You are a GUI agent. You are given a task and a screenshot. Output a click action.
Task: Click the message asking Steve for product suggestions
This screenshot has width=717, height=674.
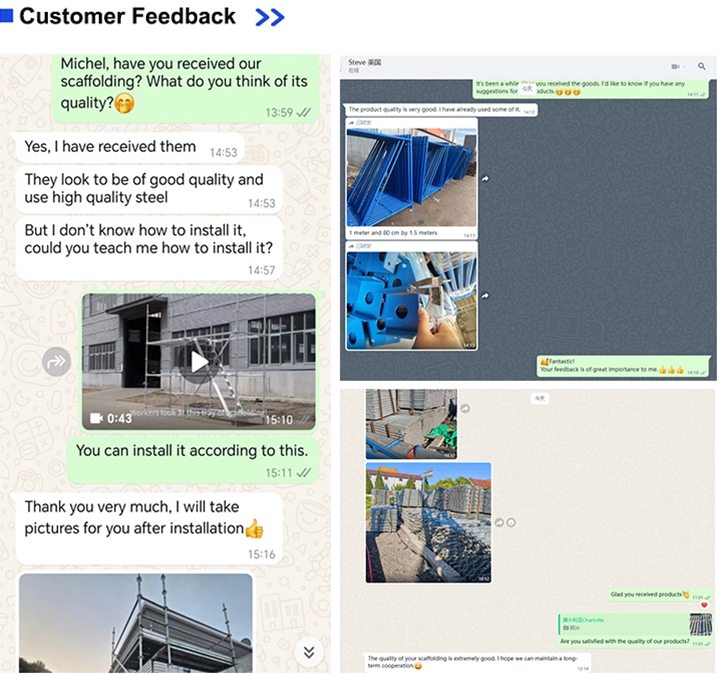coord(591,88)
